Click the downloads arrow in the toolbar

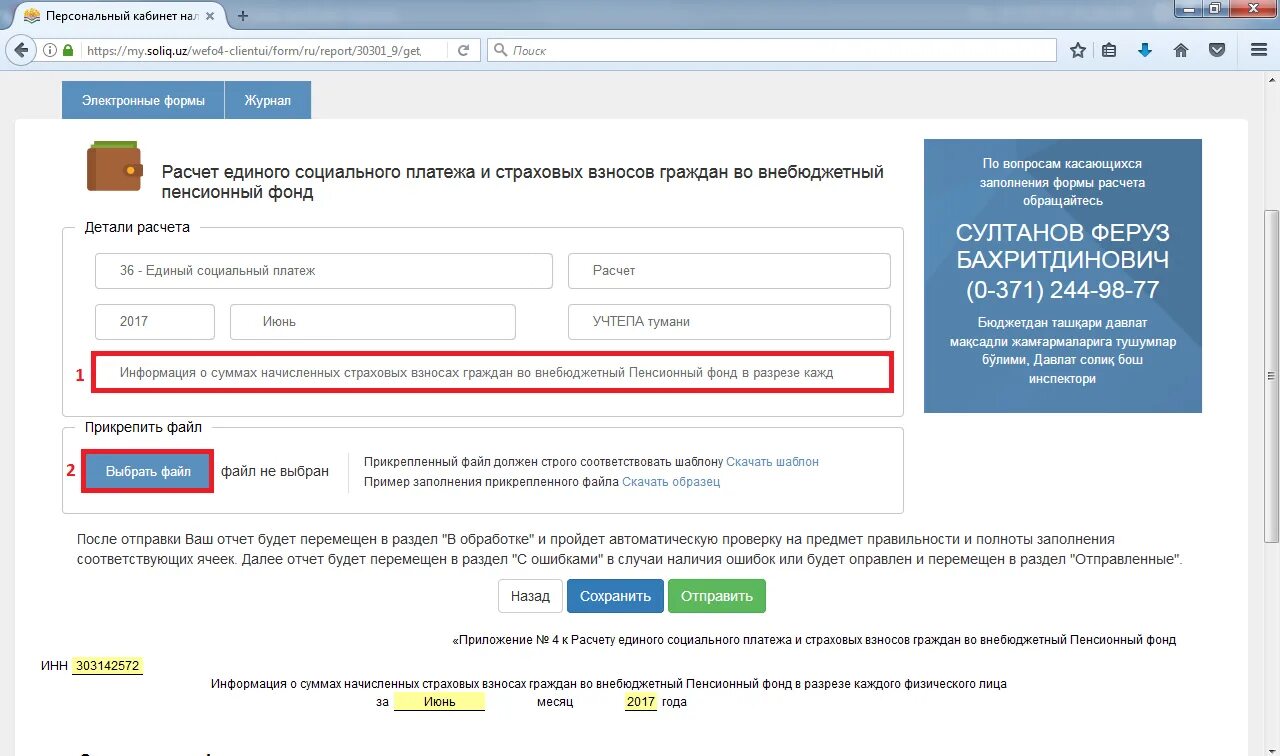(1144, 49)
